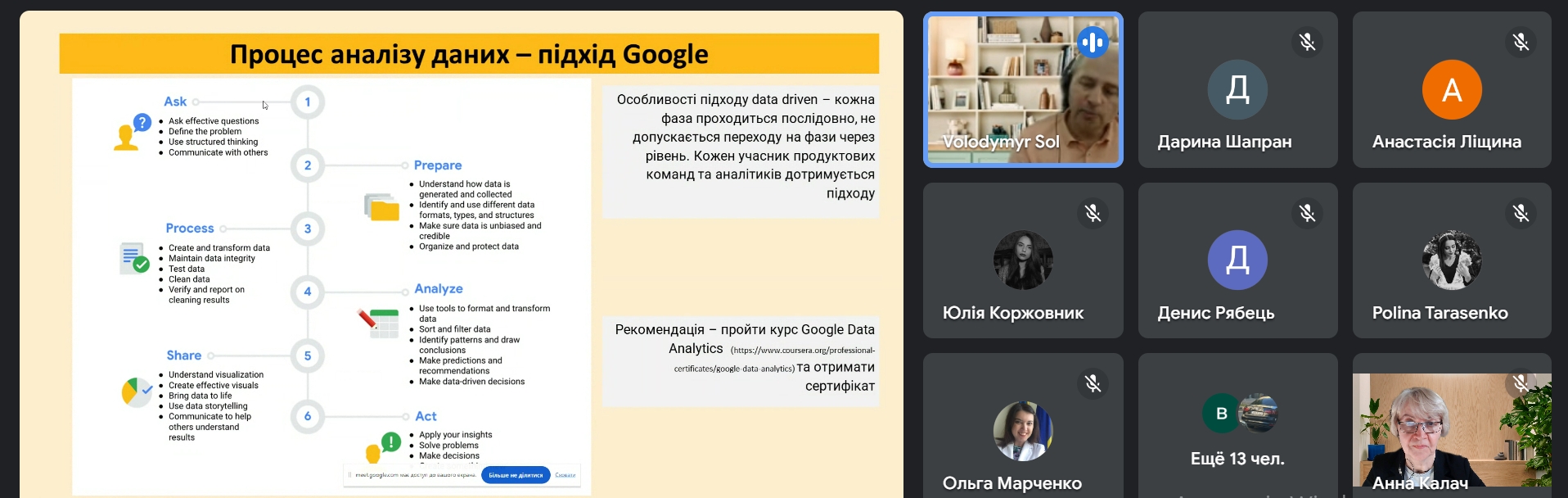Click the Process document checkmark icon on the slide
The image size is (1568, 498).
(134, 258)
